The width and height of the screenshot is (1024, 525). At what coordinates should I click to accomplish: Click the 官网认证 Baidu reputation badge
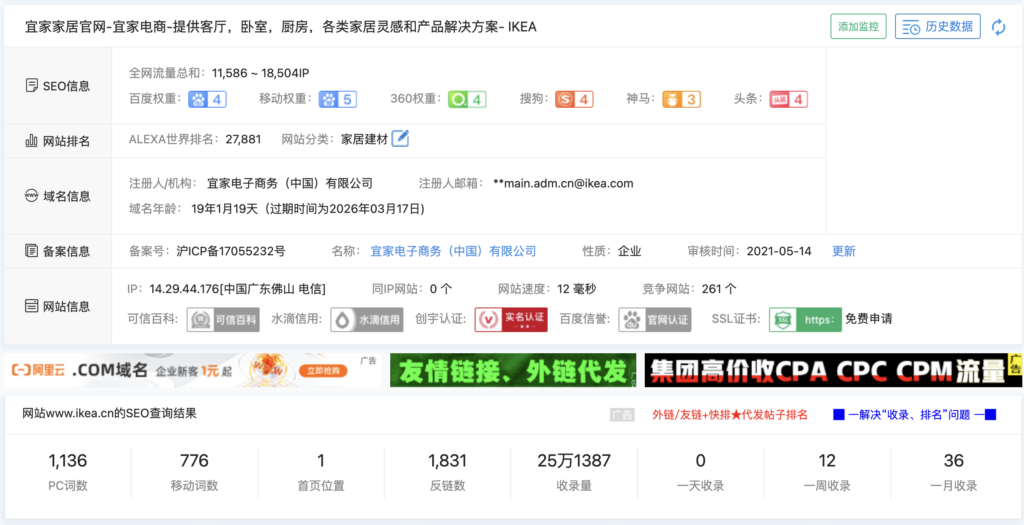coord(655,320)
